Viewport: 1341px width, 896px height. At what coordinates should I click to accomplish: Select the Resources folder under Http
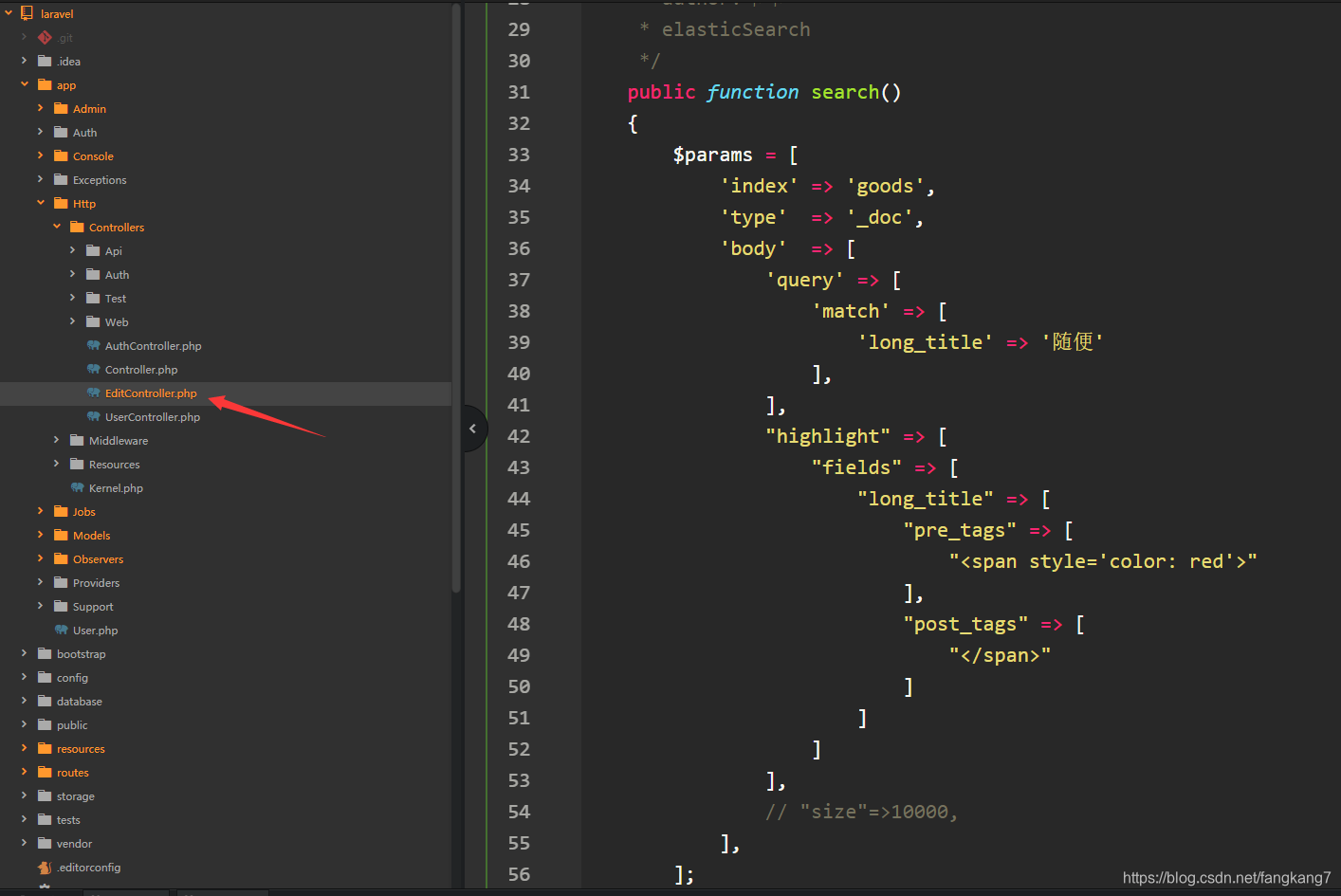pos(114,465)
